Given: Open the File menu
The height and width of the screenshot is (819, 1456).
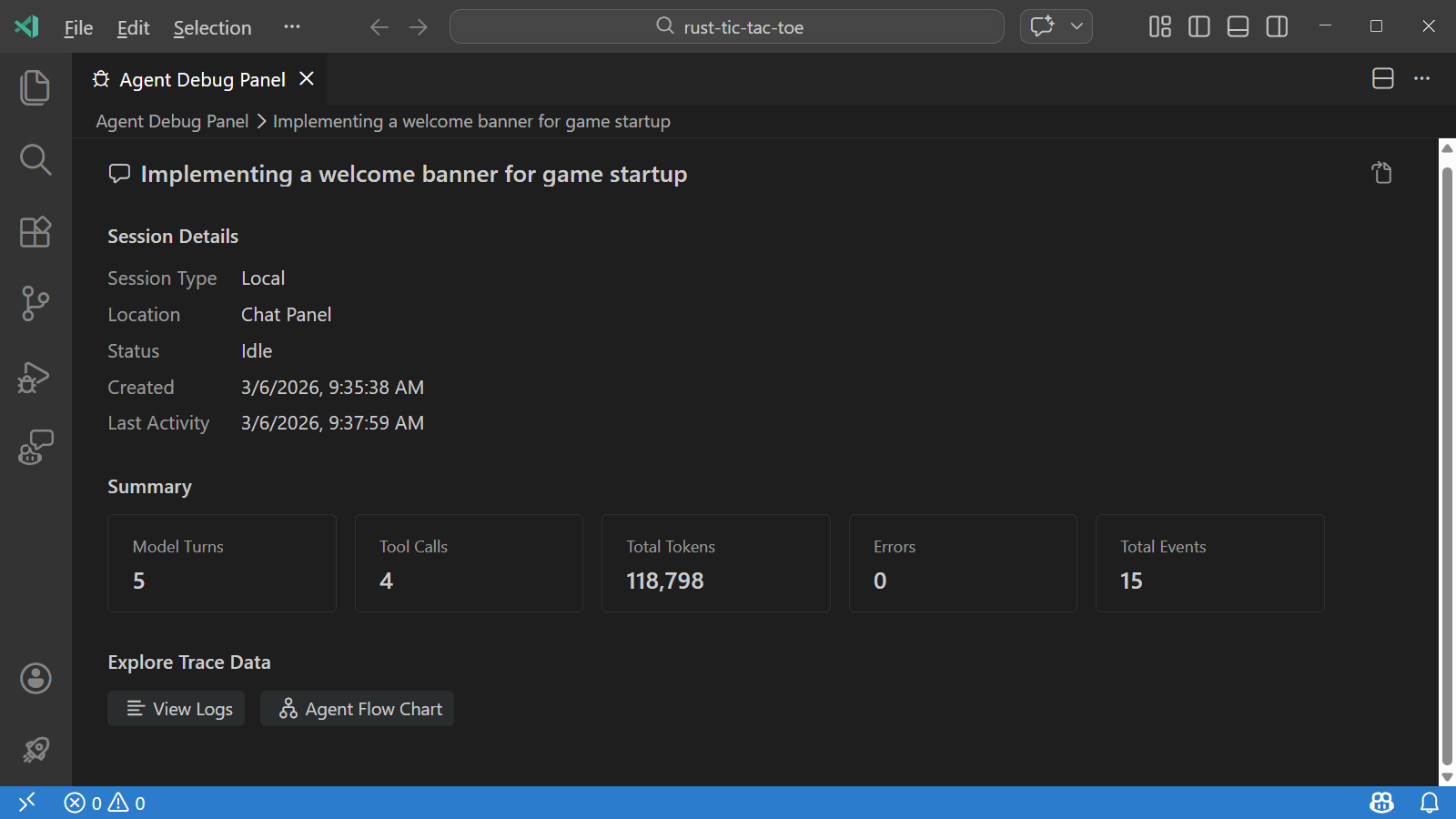Looking at the screenshot, I should point(77,27).
